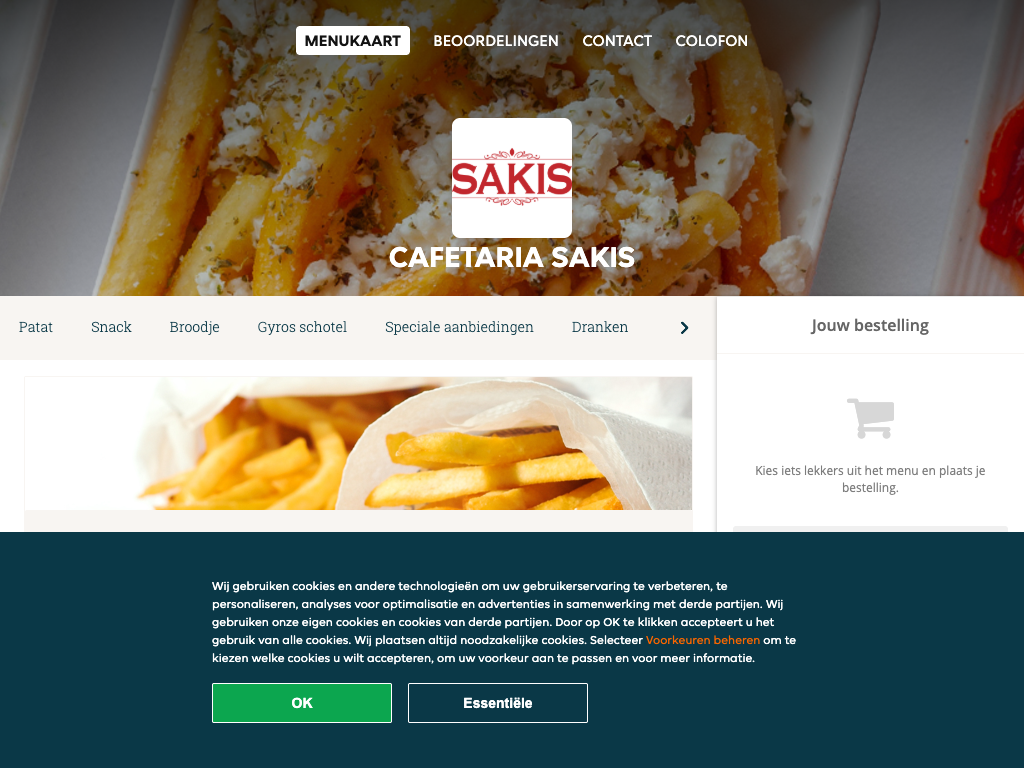
Task: Click the Patat fries banner image
Action: point(358,443)
